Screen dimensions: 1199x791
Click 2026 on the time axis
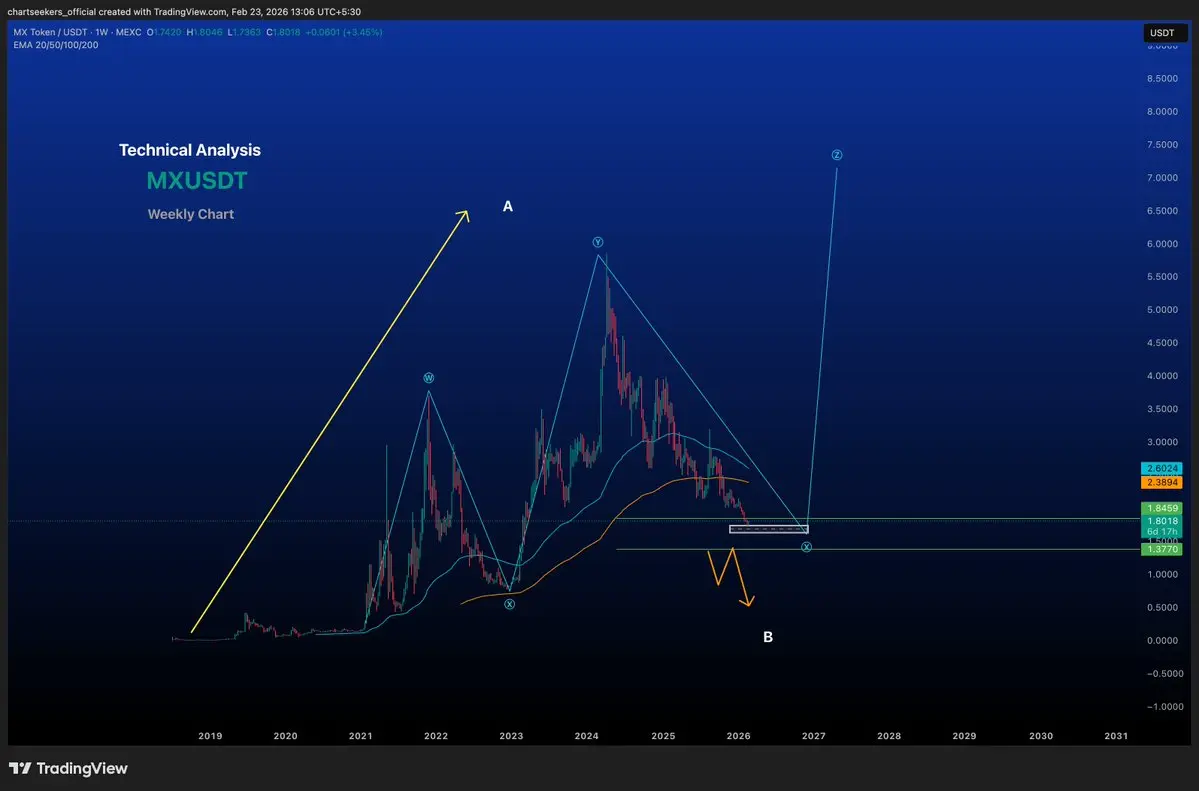[739, 736]
